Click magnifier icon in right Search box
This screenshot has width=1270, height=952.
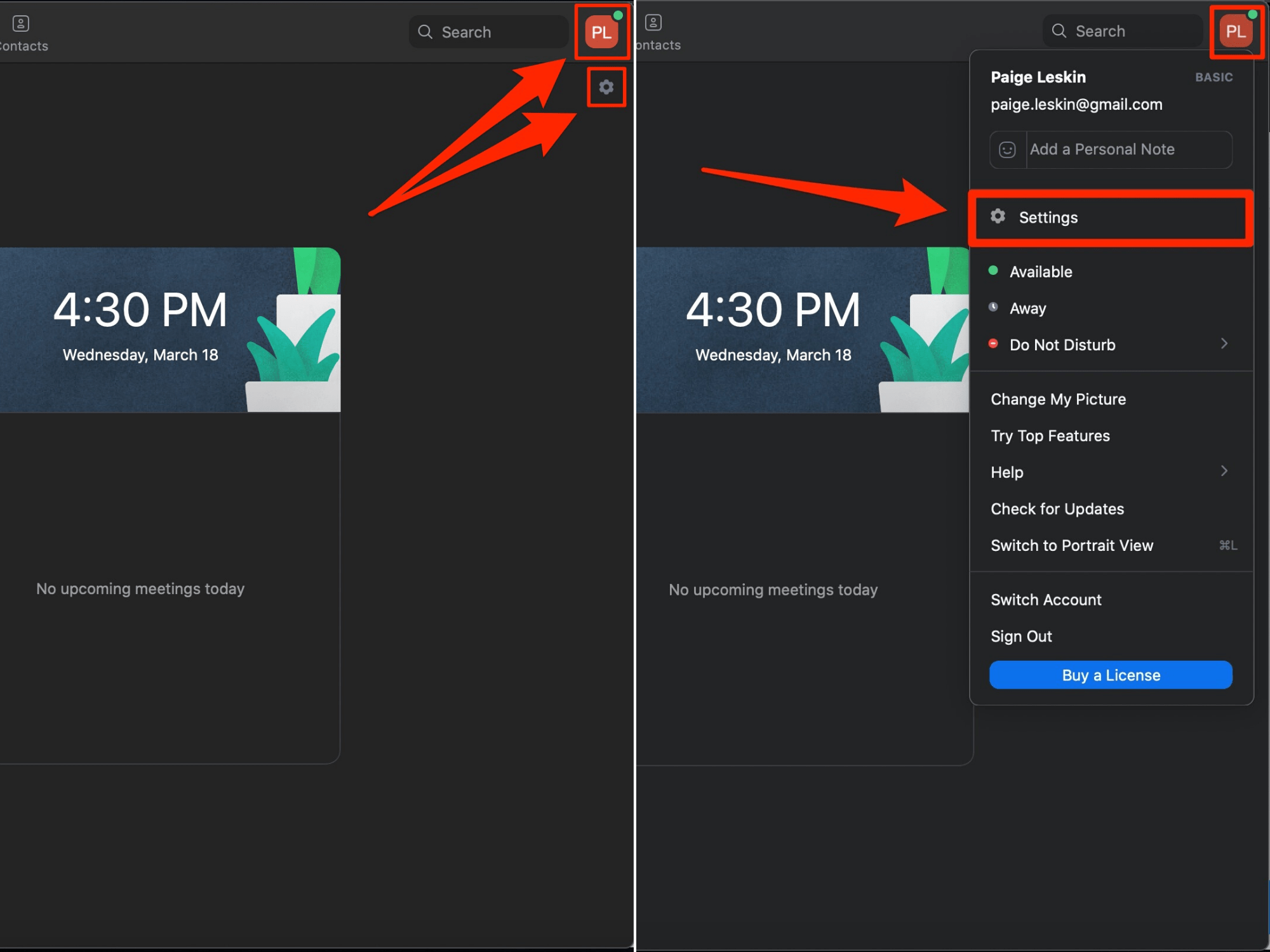tap(1059, 31)
